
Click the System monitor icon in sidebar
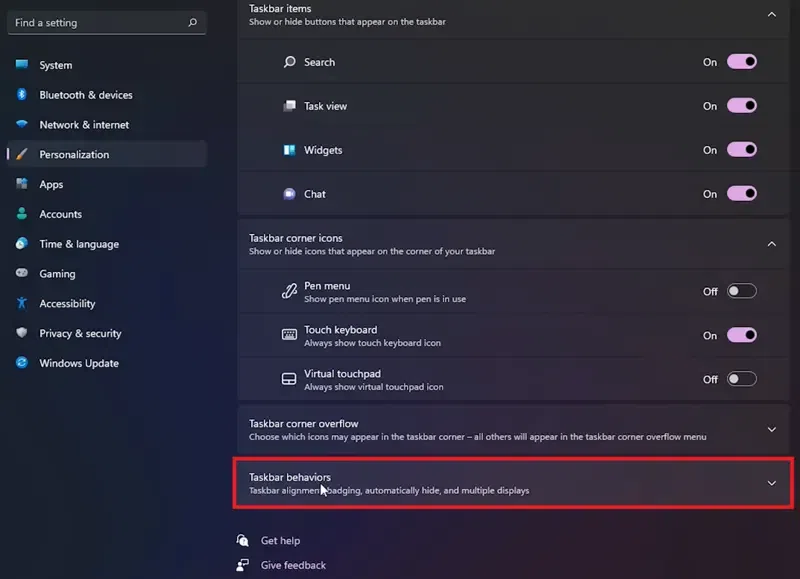[x=21, y=64]
